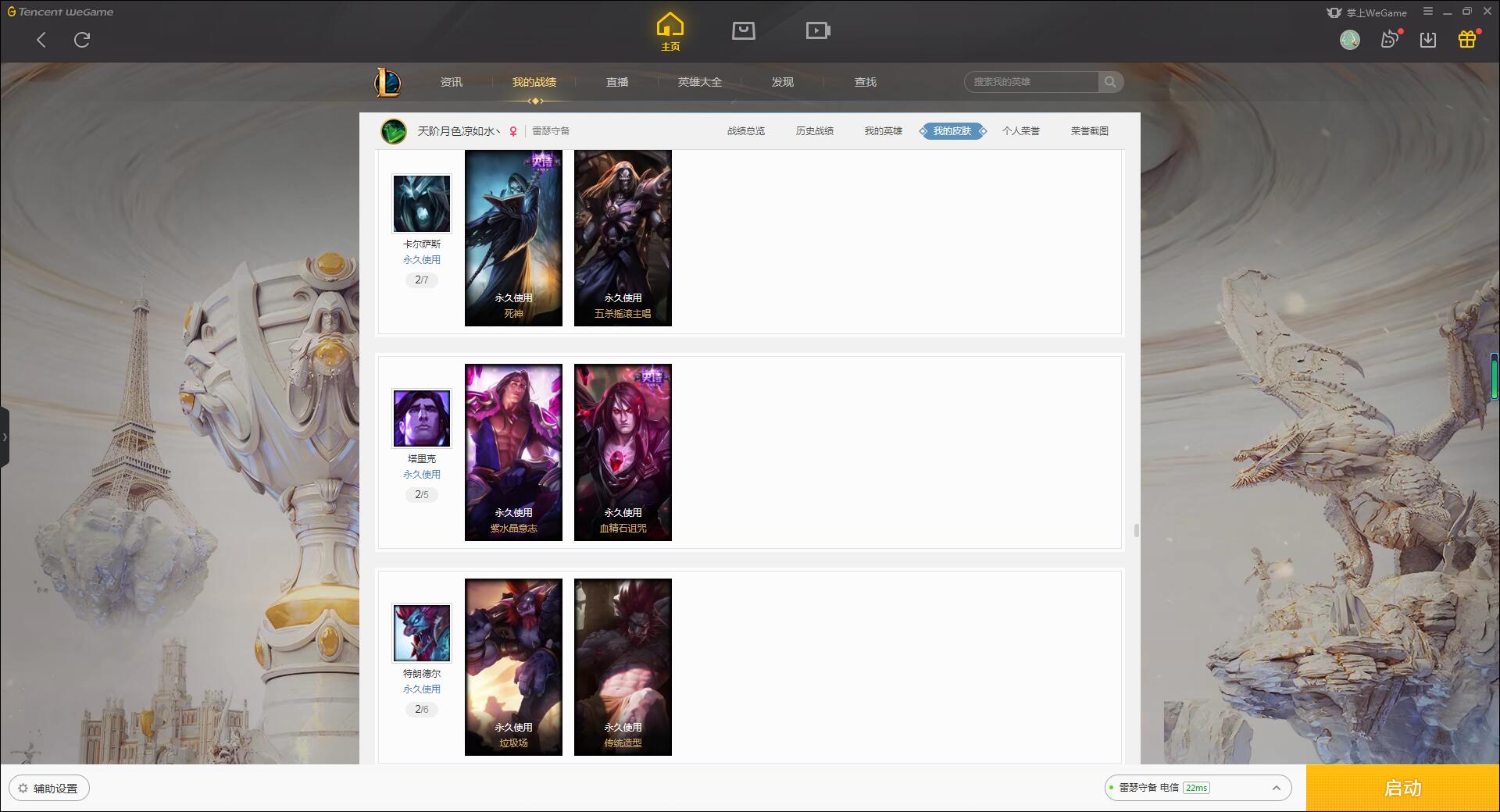
Task: Click the user avatar in top right
Action: tap(1350, 40)
